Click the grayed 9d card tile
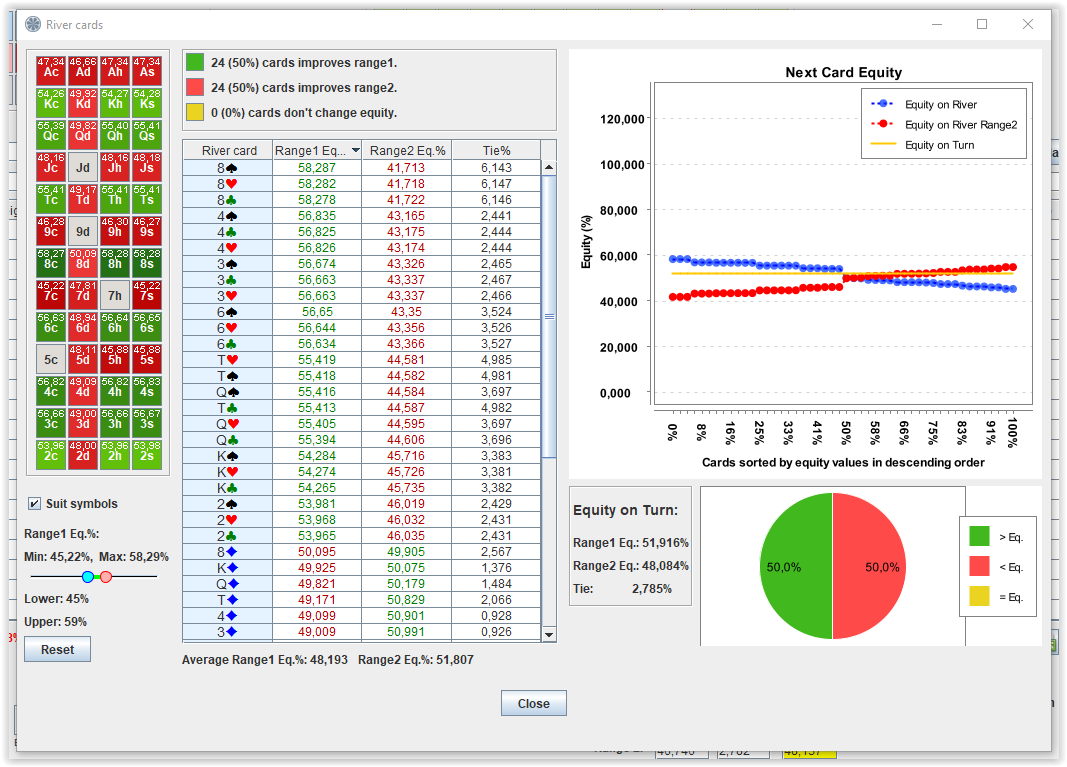This screenshot has width=1067, height=767. (83, 231)
